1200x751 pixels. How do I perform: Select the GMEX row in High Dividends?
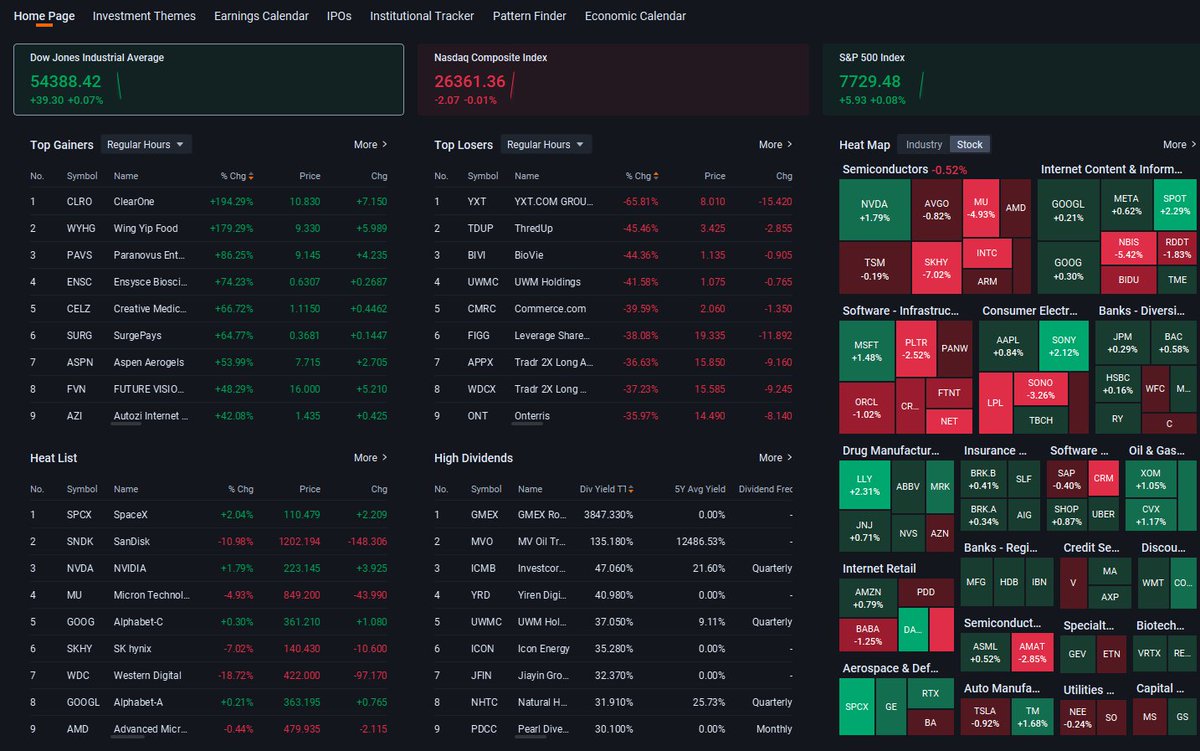click(613, 514)
